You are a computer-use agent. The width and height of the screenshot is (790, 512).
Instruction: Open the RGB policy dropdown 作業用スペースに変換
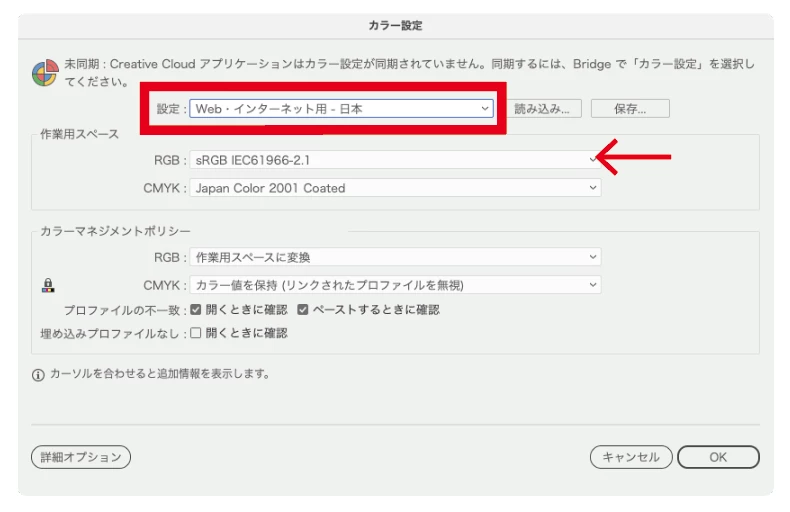point(395,257)
